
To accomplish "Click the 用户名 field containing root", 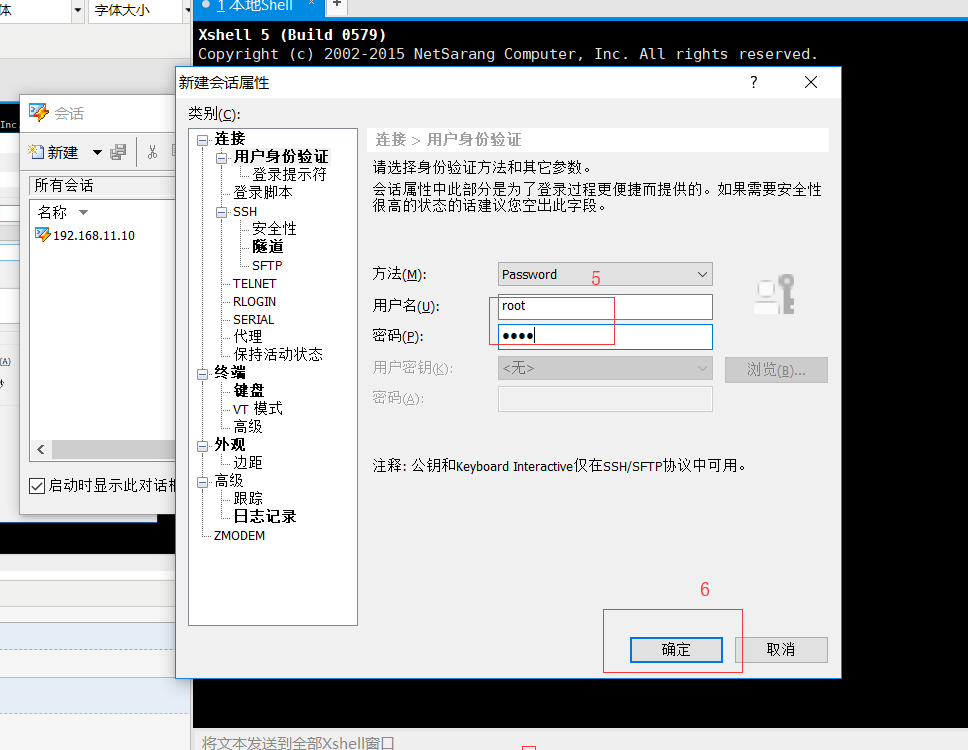I will (x=605, y=306).
